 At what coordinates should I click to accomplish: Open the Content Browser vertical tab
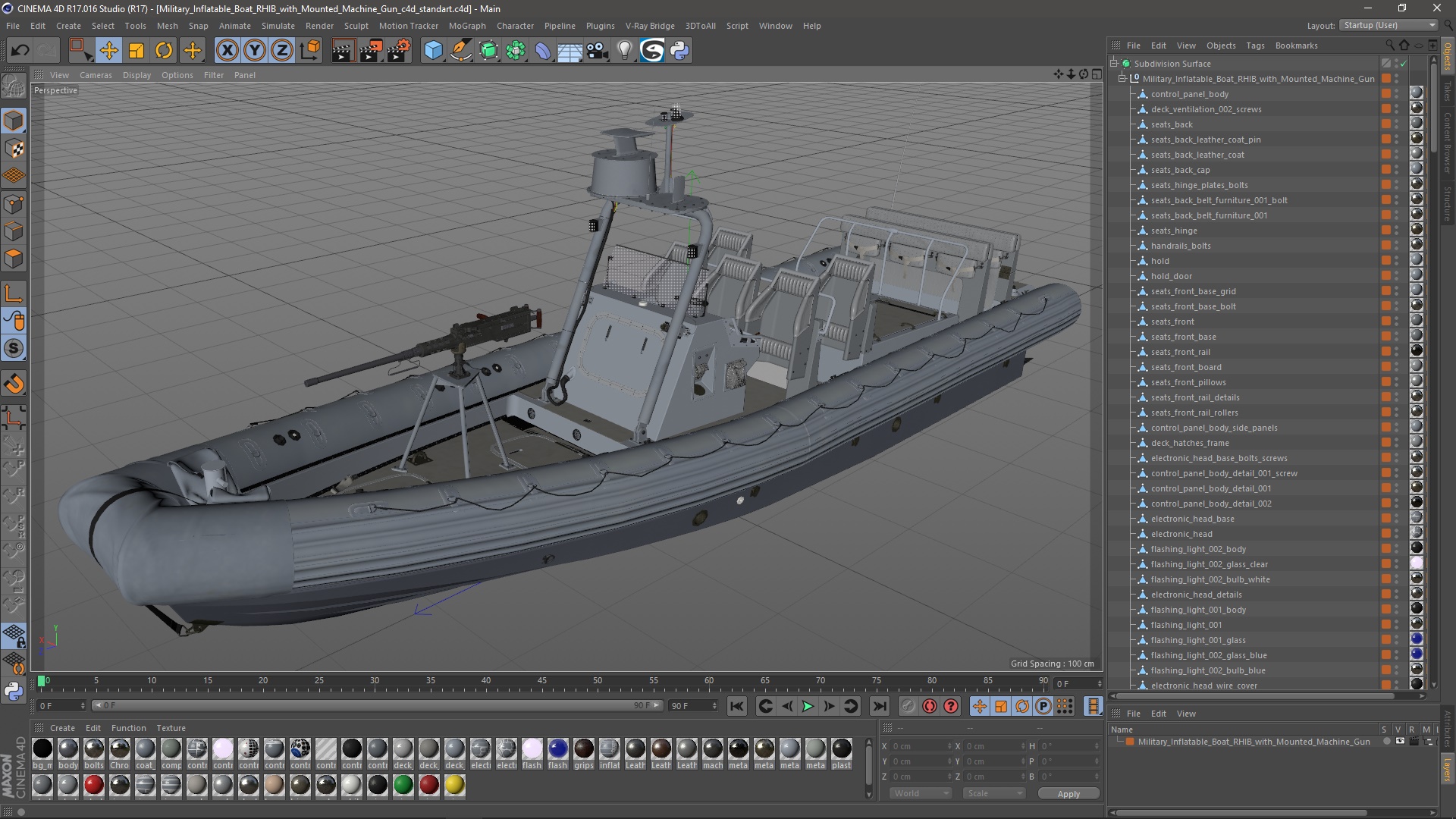(1448, 143)
